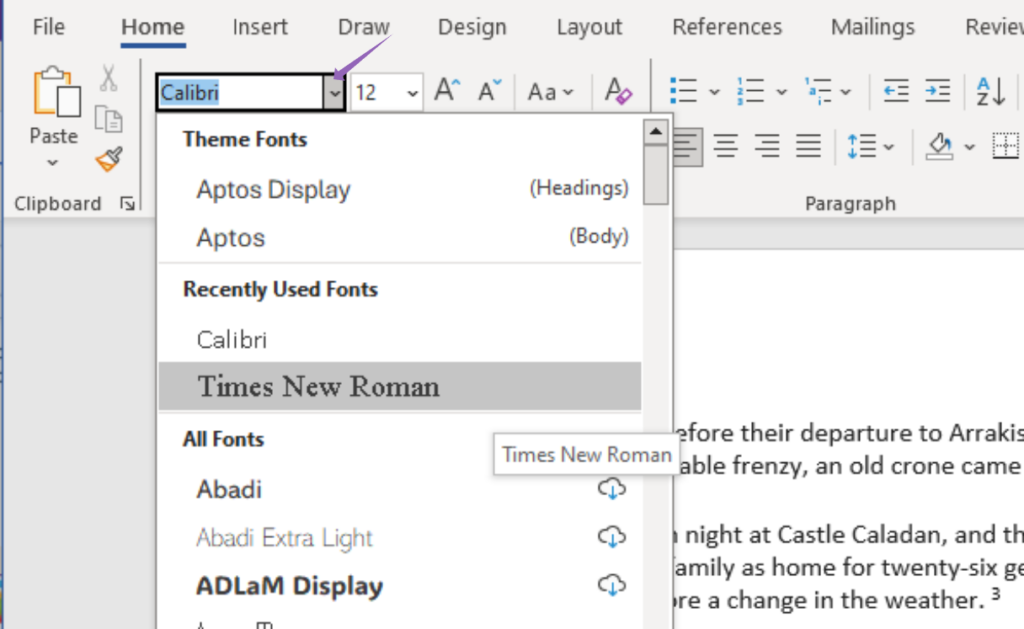Toggle justify paragraph alignment
The width and height of the screenshot is (1024, 629).
[808, 147]
